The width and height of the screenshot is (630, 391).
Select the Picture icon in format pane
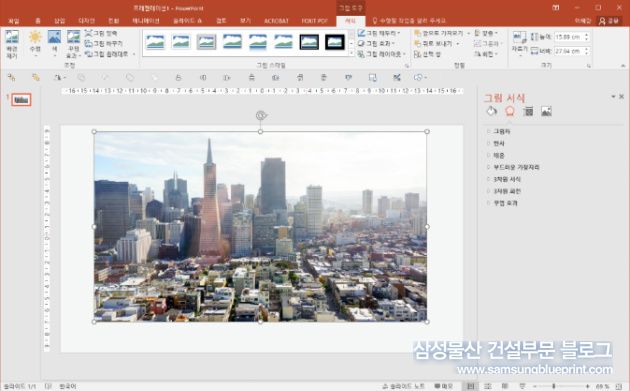click(546, 111)
